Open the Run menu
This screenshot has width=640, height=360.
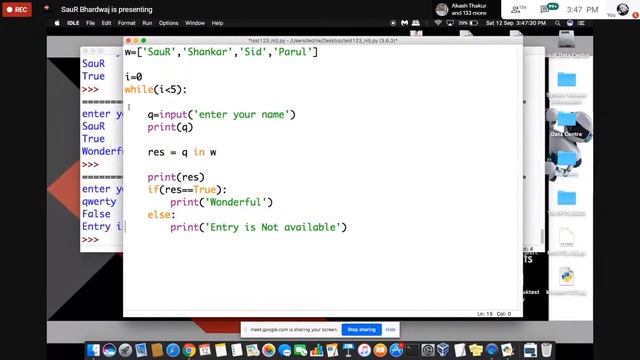coord(147,23)
